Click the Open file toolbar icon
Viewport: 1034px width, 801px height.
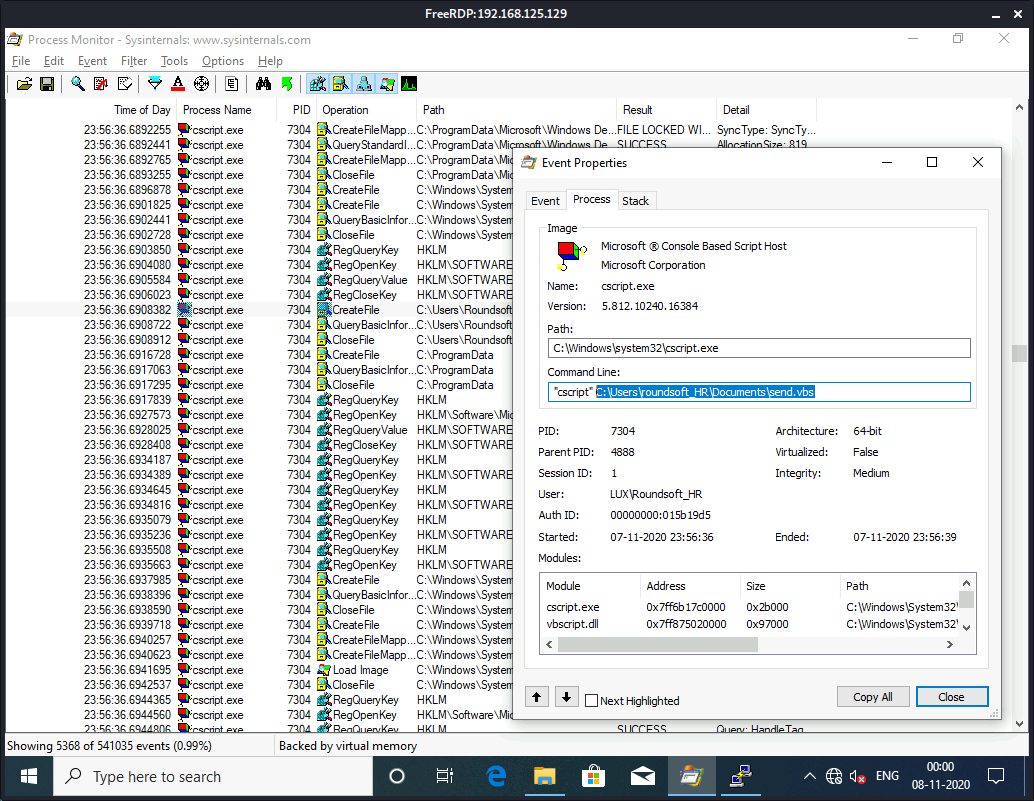coord(24,84)
